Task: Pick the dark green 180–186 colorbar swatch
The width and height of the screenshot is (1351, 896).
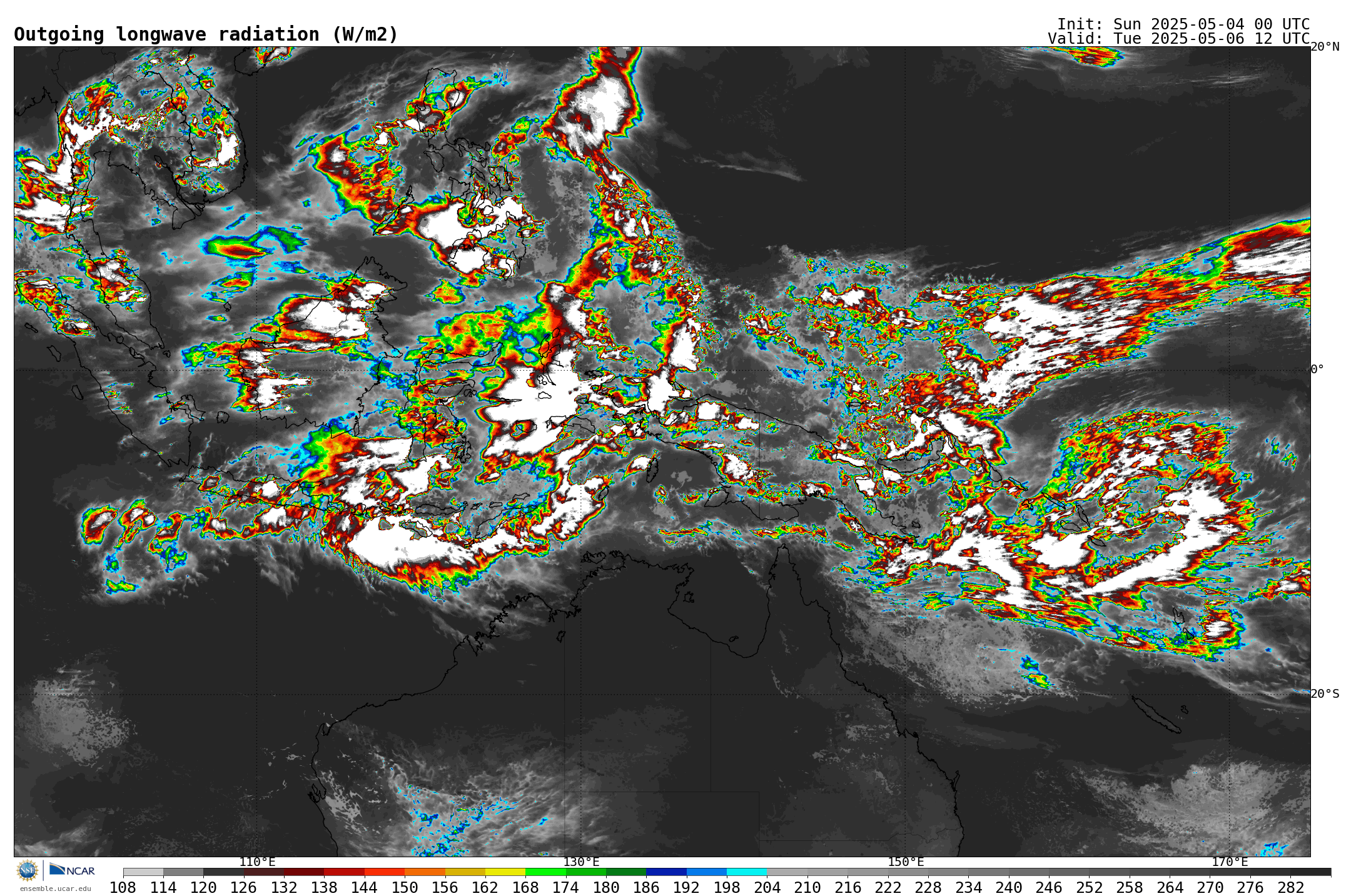Action: tap(626, 872)
